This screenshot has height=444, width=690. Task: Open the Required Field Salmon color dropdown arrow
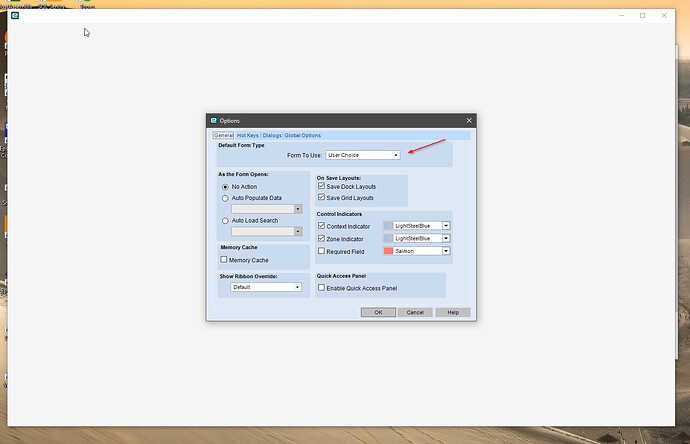pos(446,251)
